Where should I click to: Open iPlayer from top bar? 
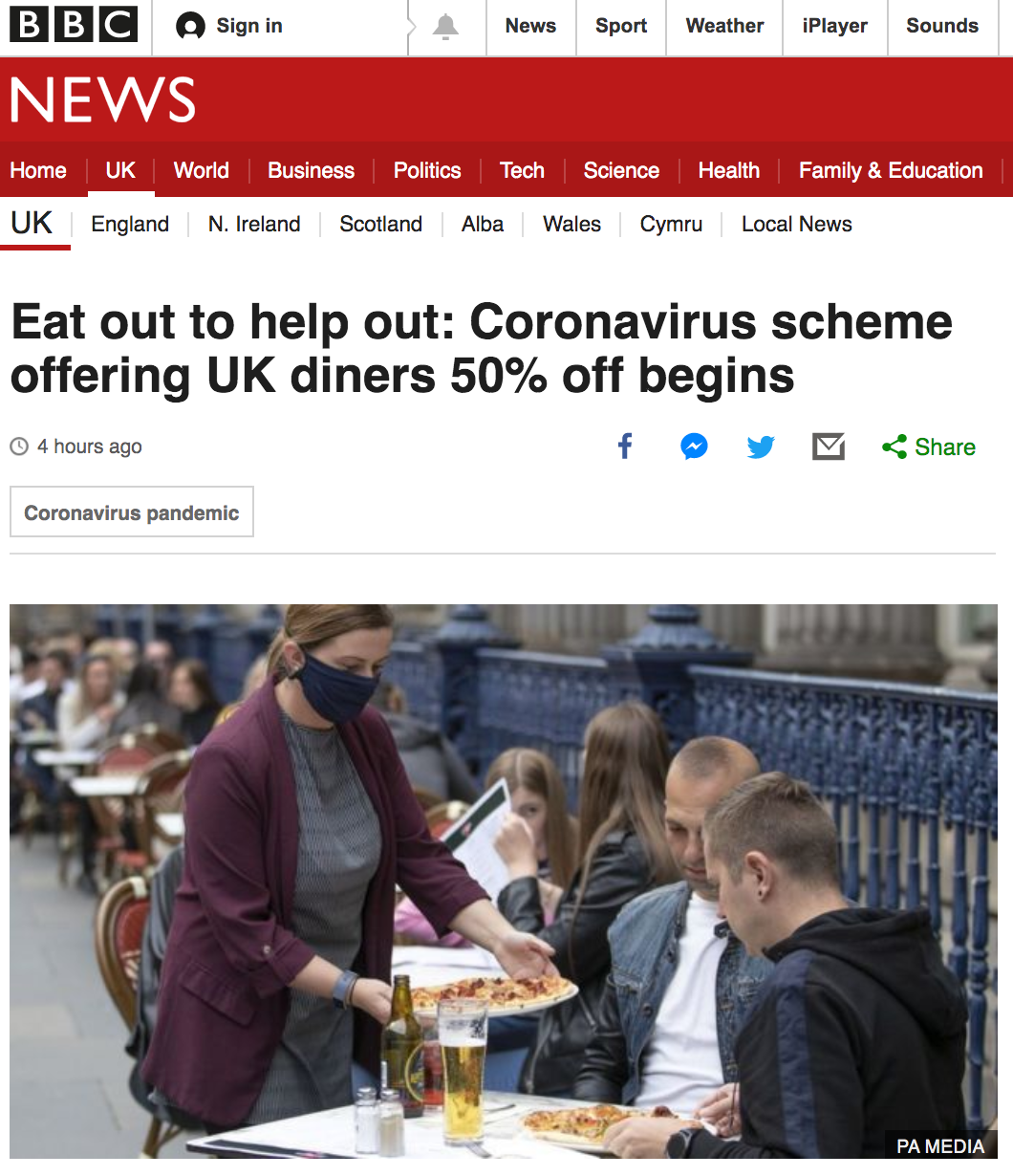pyautogui.click(x=835, y=27)
